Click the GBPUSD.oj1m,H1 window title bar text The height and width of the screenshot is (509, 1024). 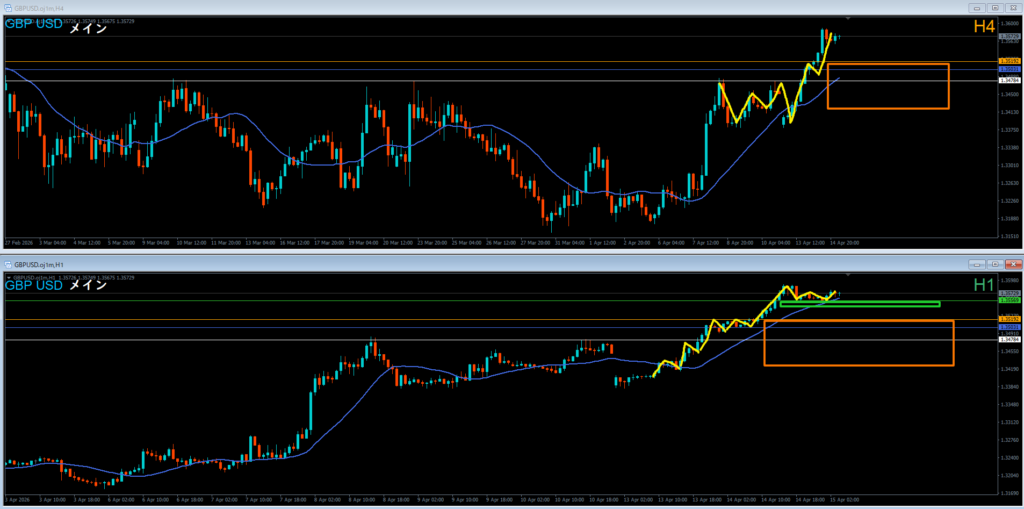[37, 264]
